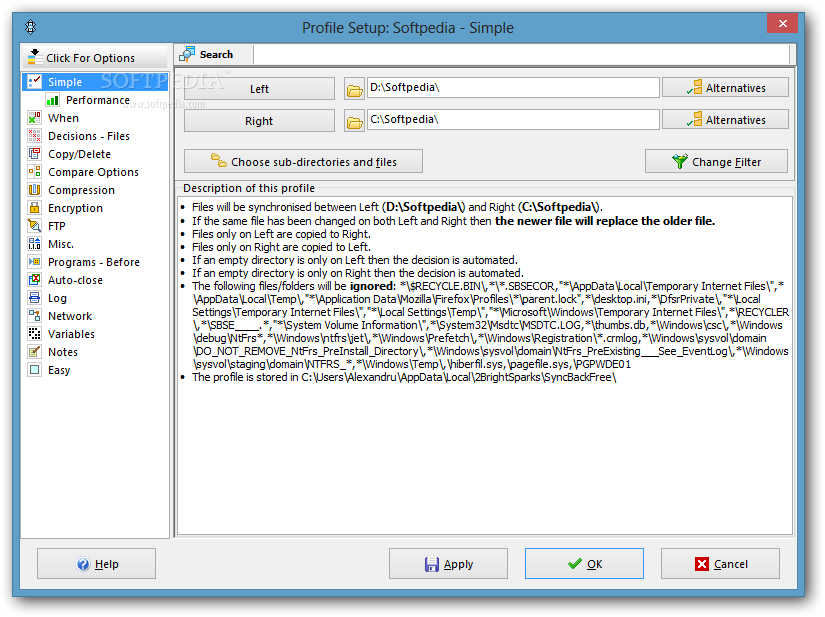The width and height of the screenshot is (825, 617).
Task: Browse for Right folder using folder icon
Action: [x=355, y=122]
